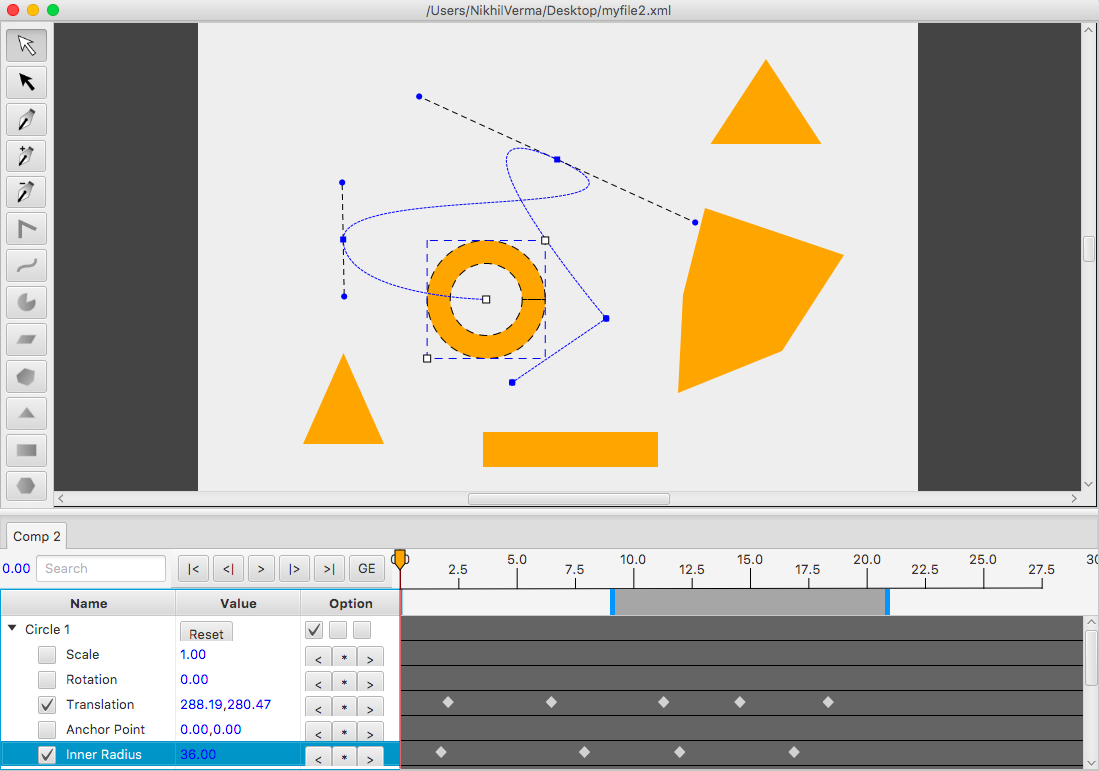This screenshot has height=771, width=1099.
Task: Toggle second option checkbox of Circle 1
Action: [338, 630]
